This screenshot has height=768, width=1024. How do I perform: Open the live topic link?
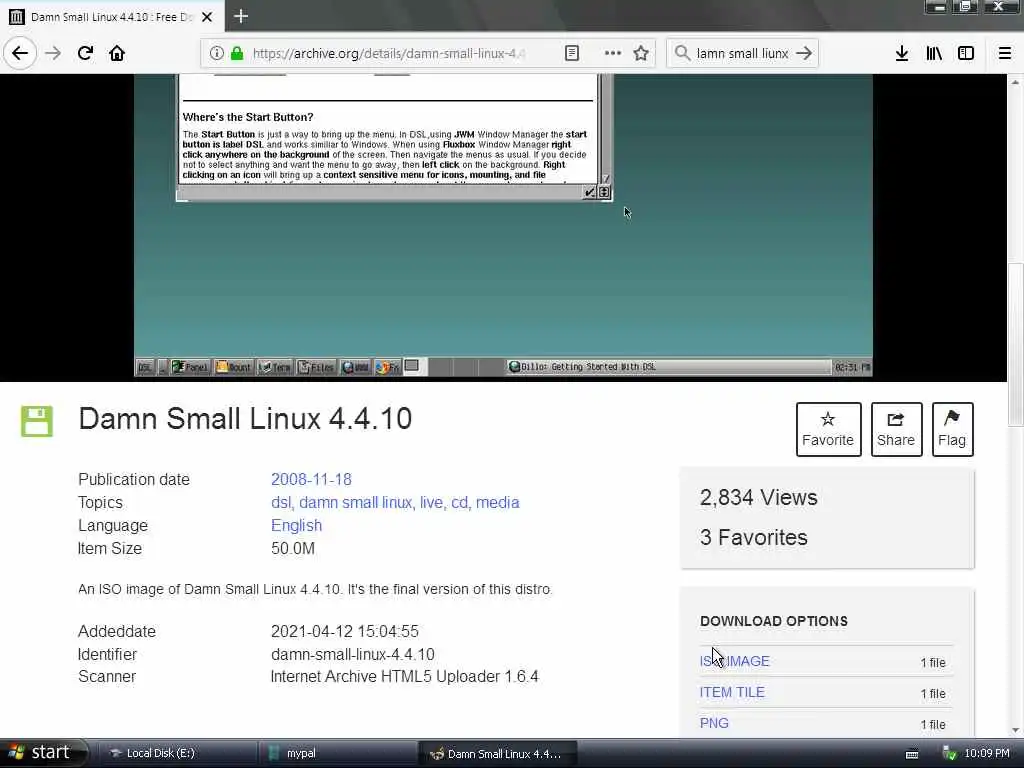431,502
